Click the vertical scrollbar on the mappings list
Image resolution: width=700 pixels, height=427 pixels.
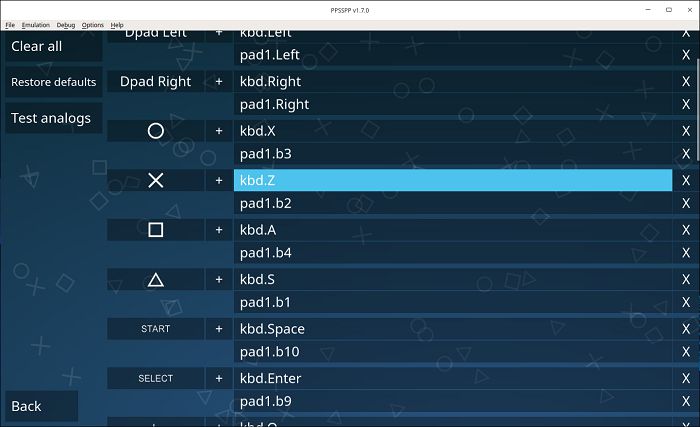click(698, 109)
